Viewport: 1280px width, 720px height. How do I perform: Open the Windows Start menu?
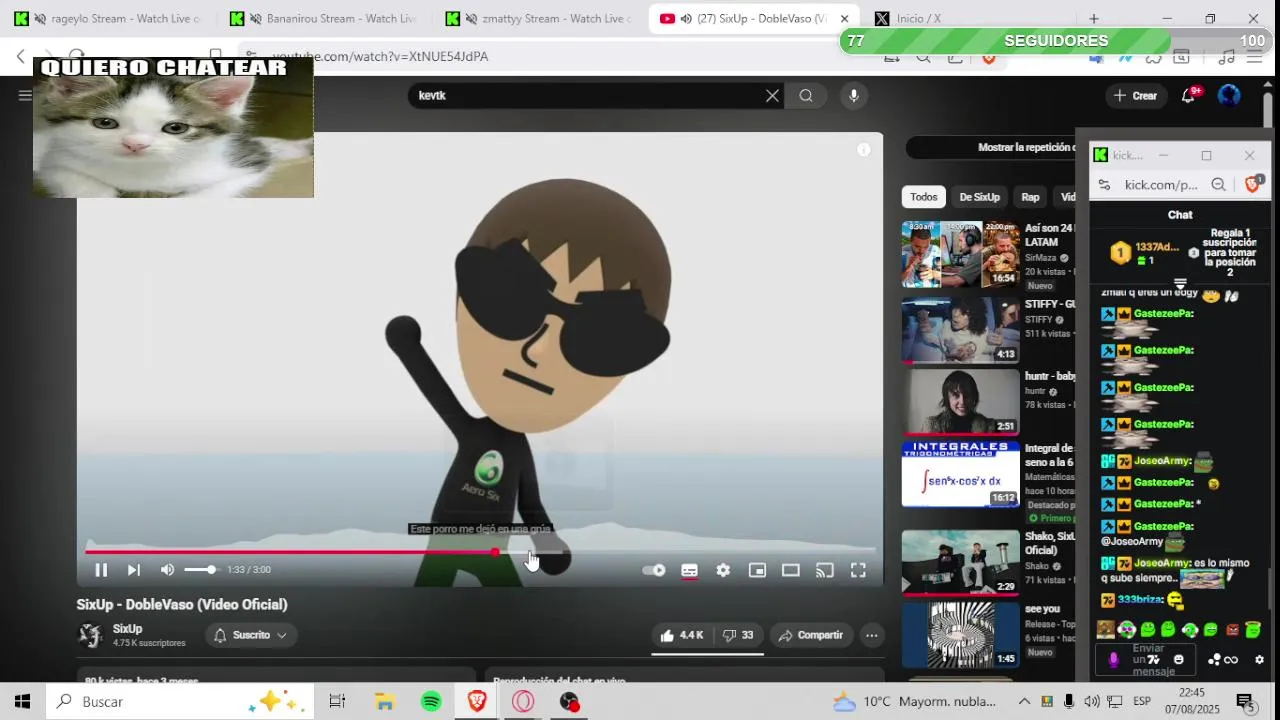(x=22, y=702)
